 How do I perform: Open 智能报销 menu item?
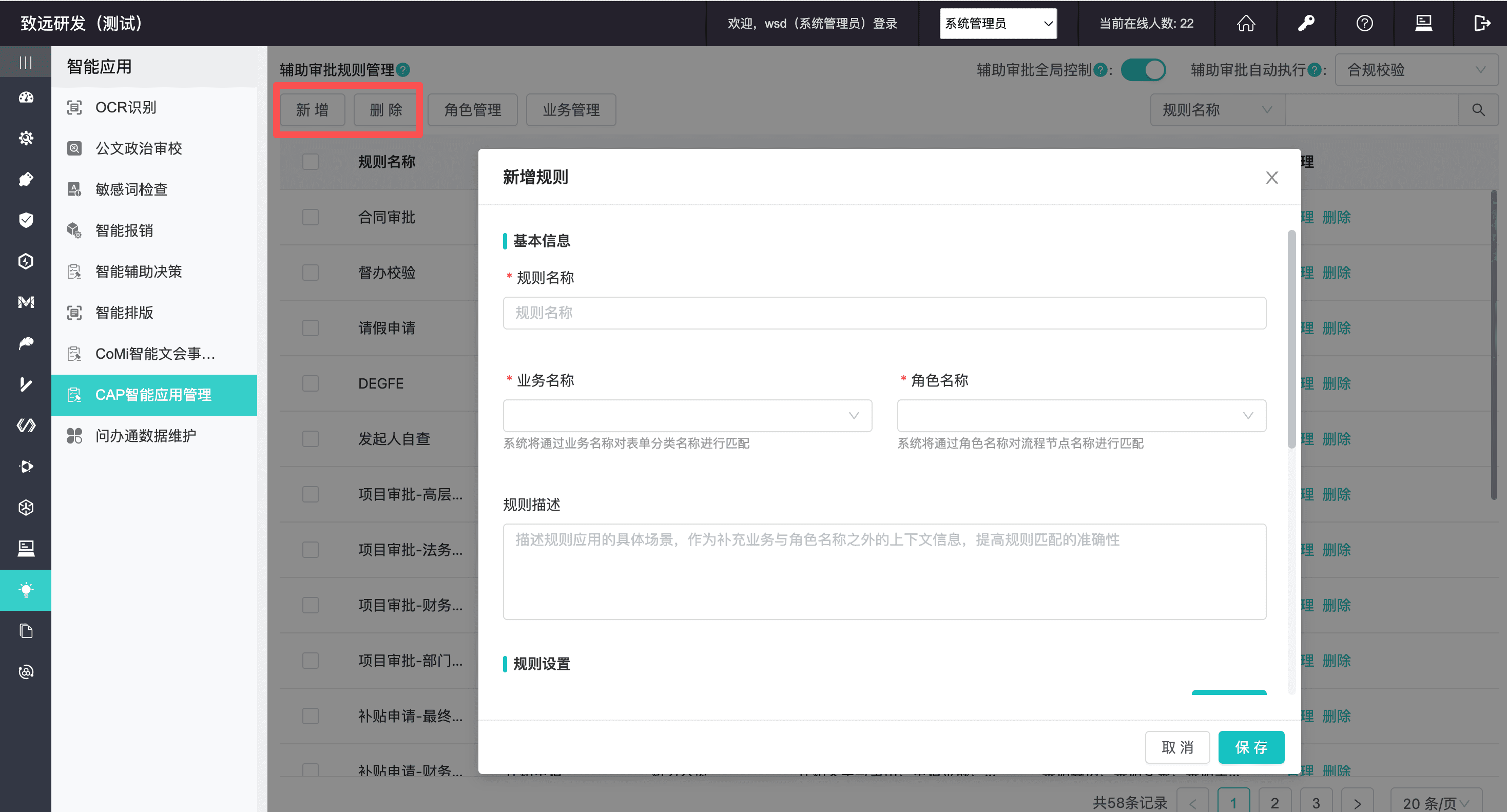click(x=154, y=230)
